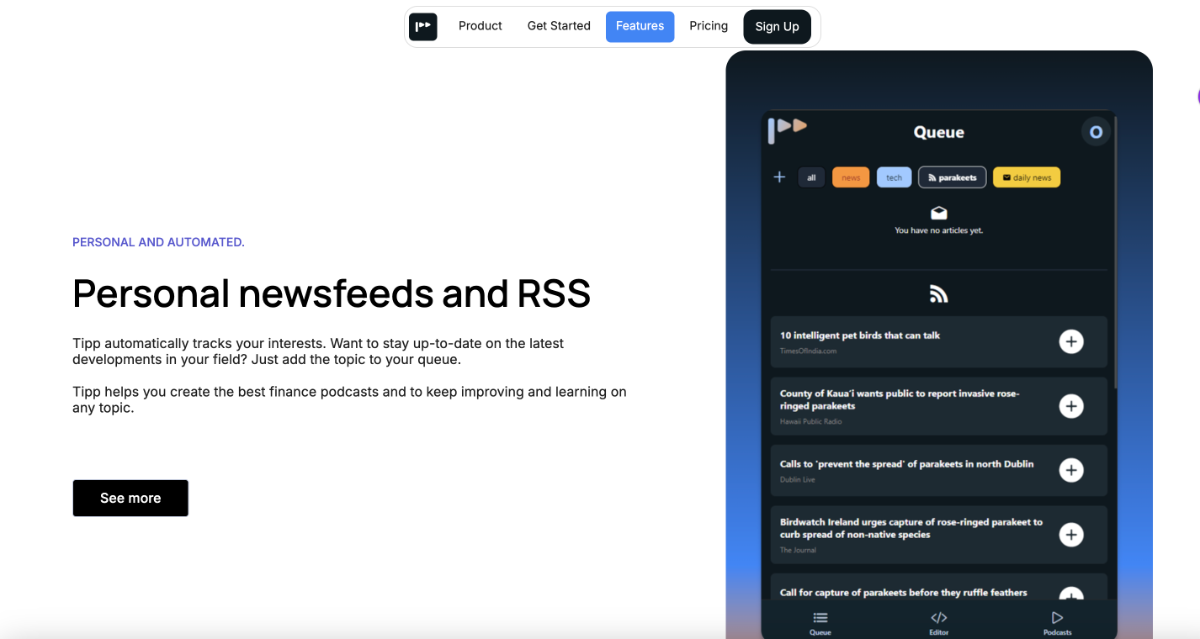This screenshot has height=639, width=1200.
Task: Click the 'Calls to prevent the spread' headline
Action: [x=907, y=464]
